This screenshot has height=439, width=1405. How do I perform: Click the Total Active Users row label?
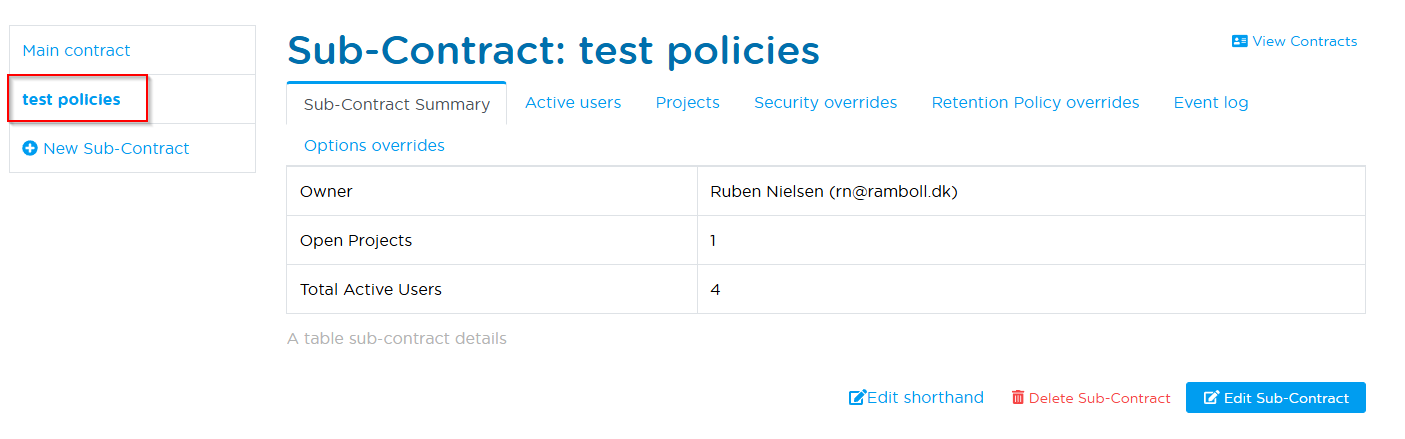tap(371, 289)
